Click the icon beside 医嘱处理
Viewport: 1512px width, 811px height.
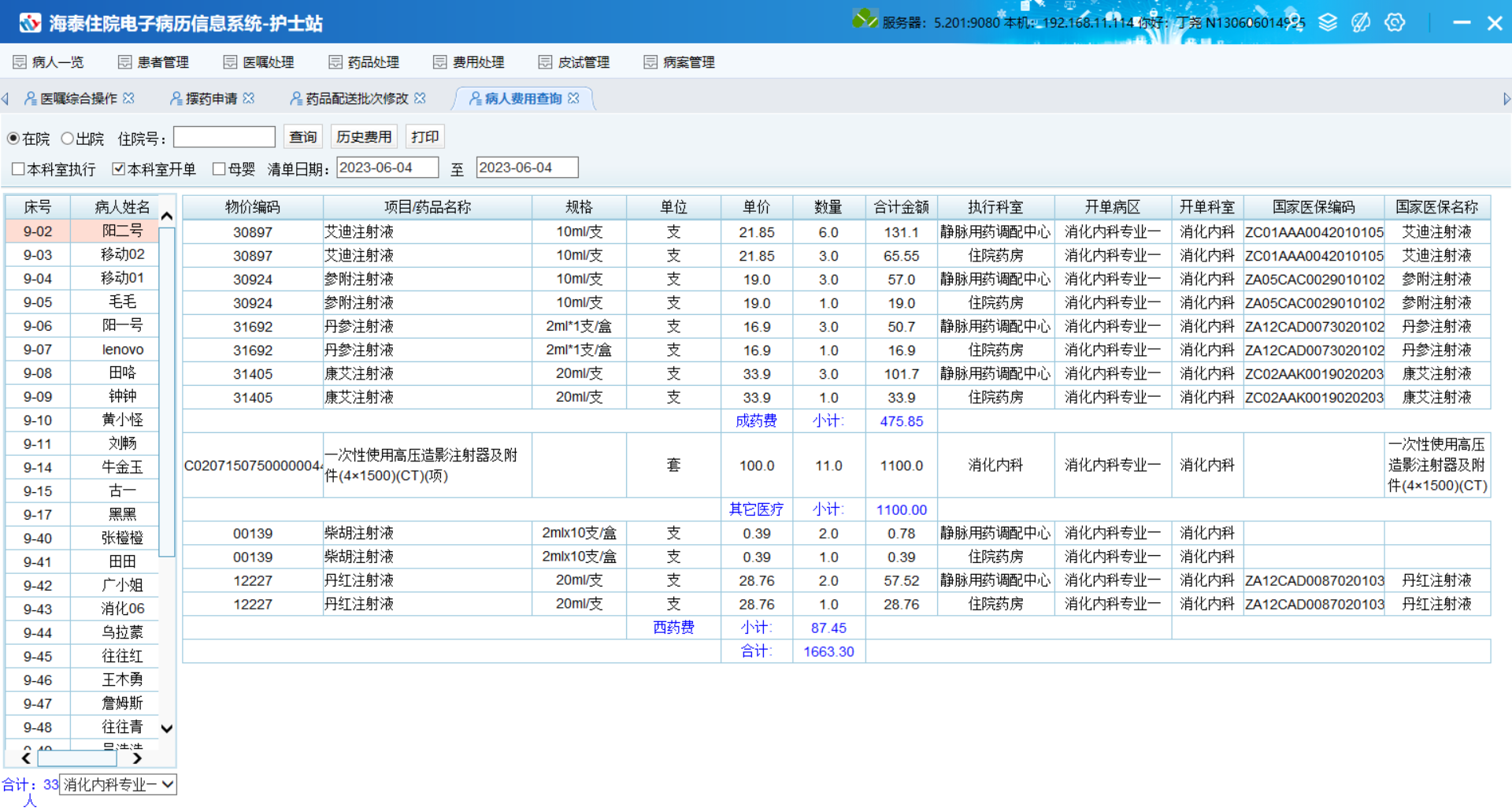(x=230, y=62)
